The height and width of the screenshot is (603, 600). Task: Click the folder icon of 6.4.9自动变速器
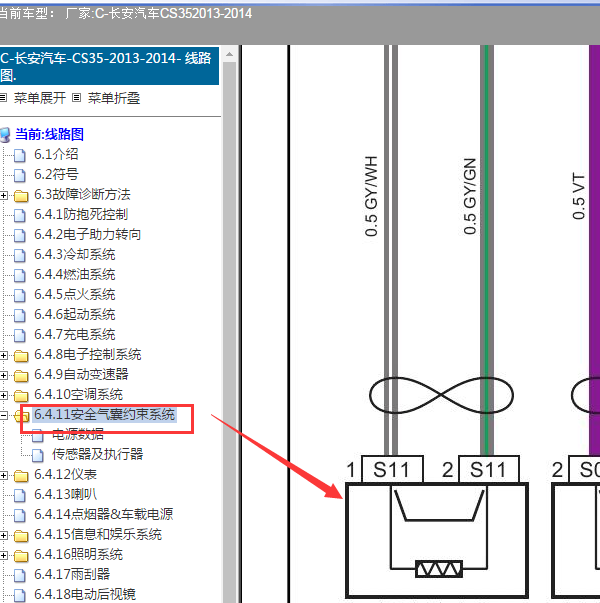[x=21, y=376]
